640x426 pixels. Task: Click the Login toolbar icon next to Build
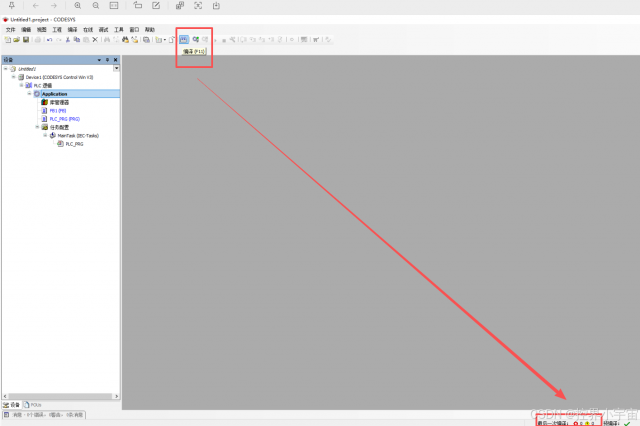pos(196,40)
